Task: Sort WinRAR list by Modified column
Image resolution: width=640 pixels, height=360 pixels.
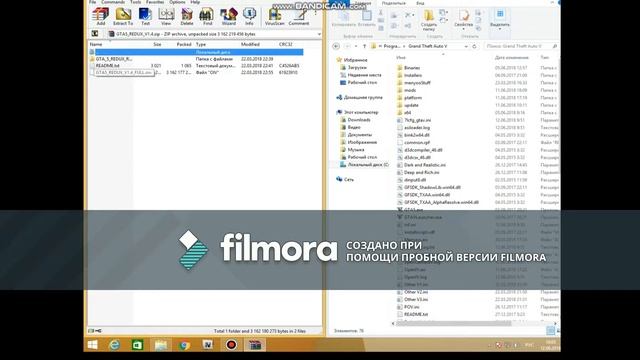Action: pos(250,44)
